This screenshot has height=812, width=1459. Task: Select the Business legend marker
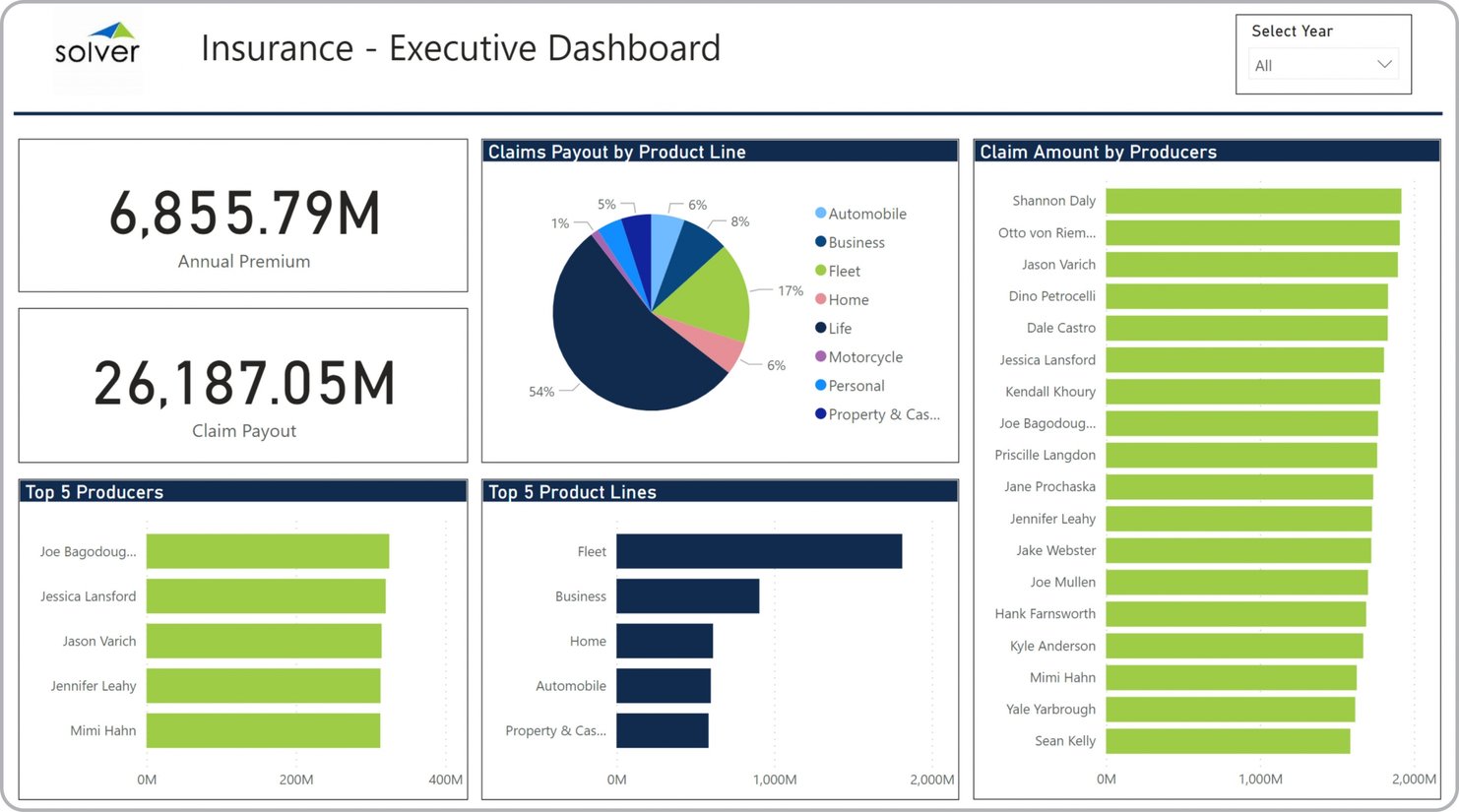819,241
